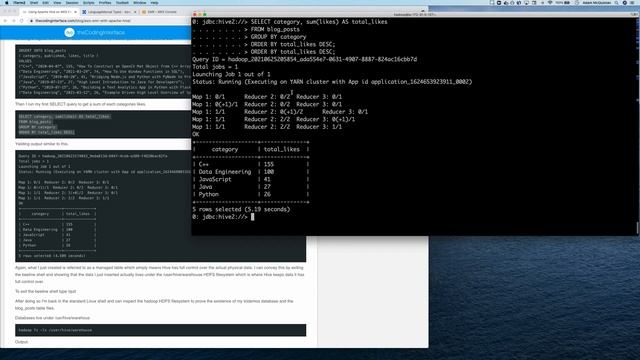This screenshot has height=360, width=640.
Task: Open the Profiles menu
Action: pyautogui.click(x=105, y=2)
